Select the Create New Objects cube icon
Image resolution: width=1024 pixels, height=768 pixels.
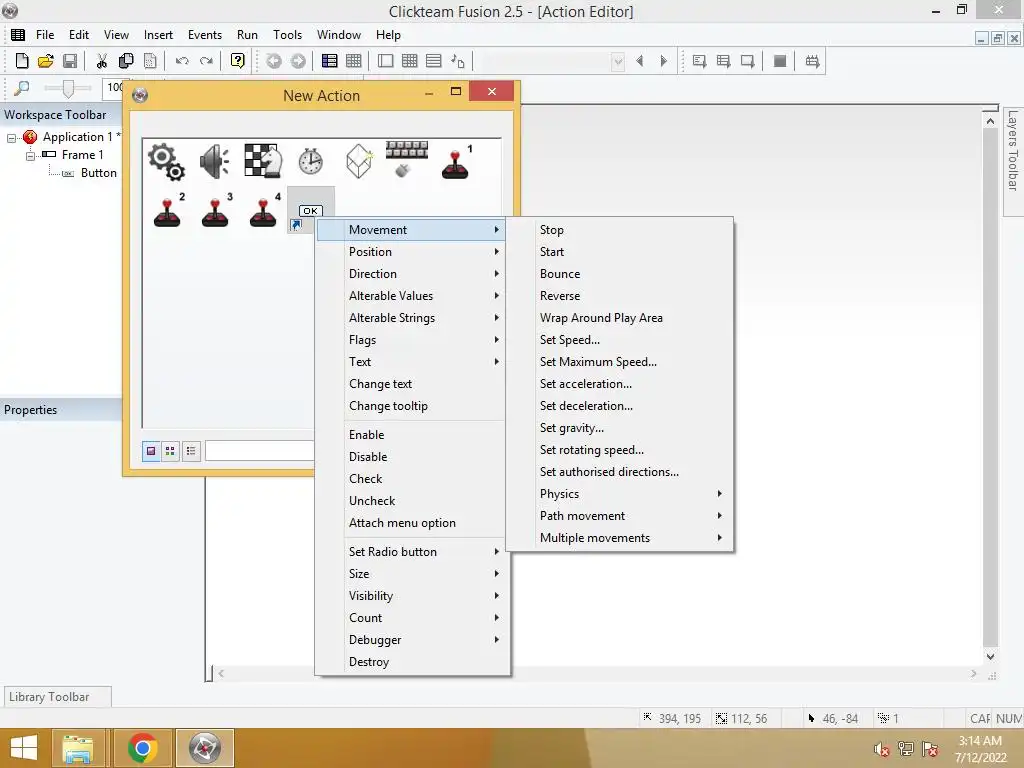[359, 161]
